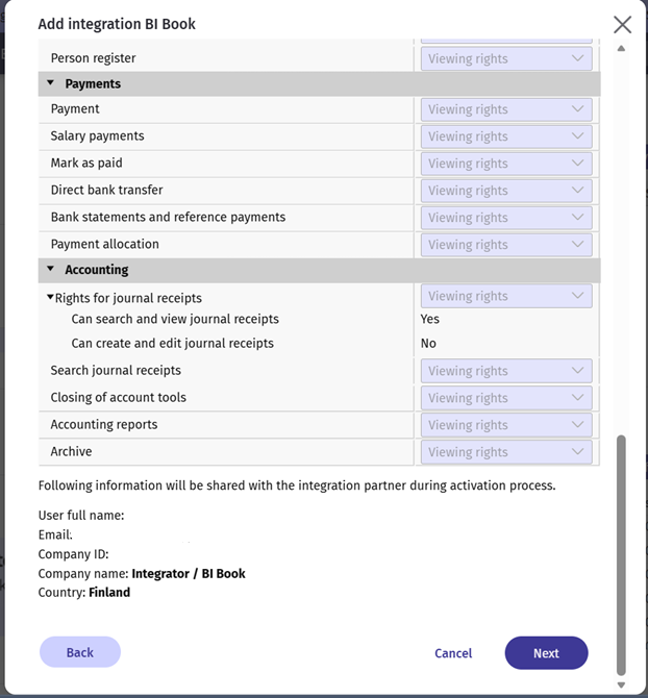This screenshot has width=648, height=698.
Task: Open the Payment rights dropdown
Action: [506, 110]
